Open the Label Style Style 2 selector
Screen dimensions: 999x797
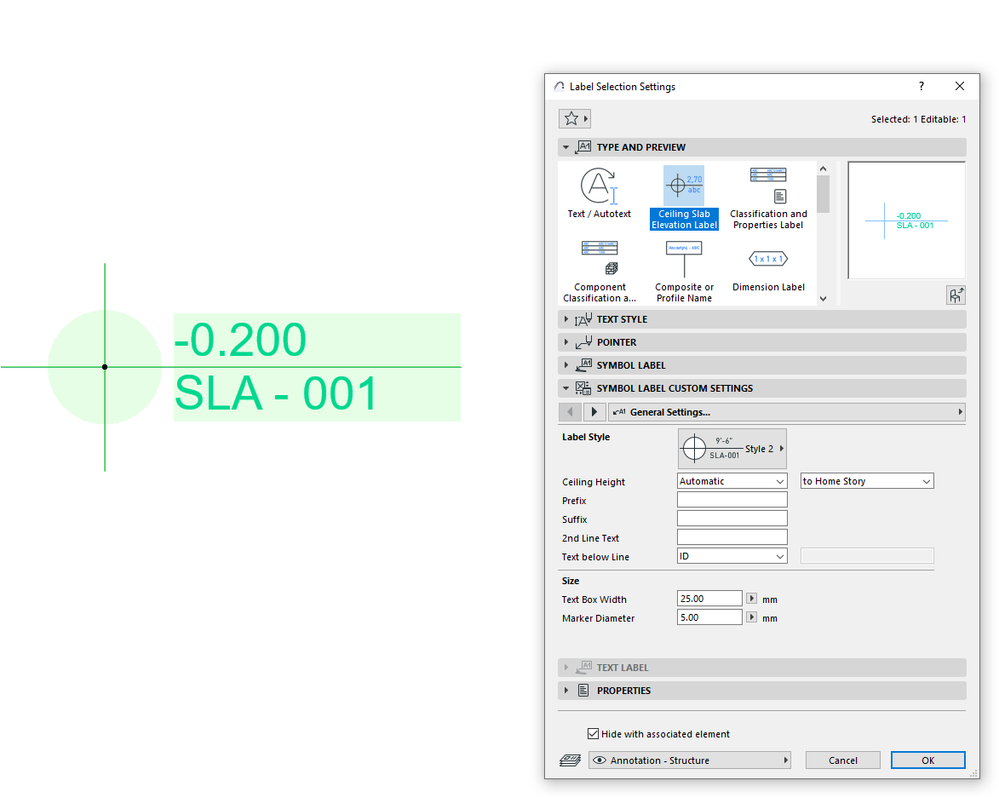pos(731,447)
